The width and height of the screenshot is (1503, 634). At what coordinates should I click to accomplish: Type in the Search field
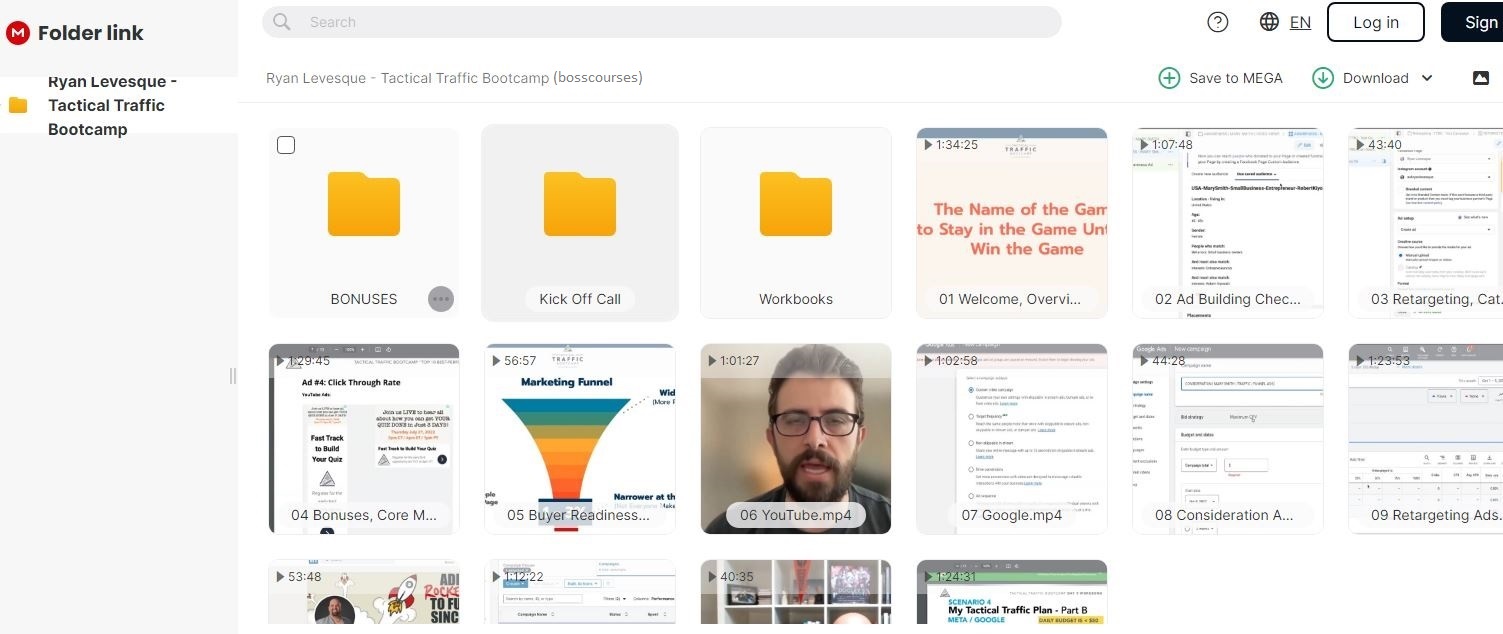click(x=660, y=22)
